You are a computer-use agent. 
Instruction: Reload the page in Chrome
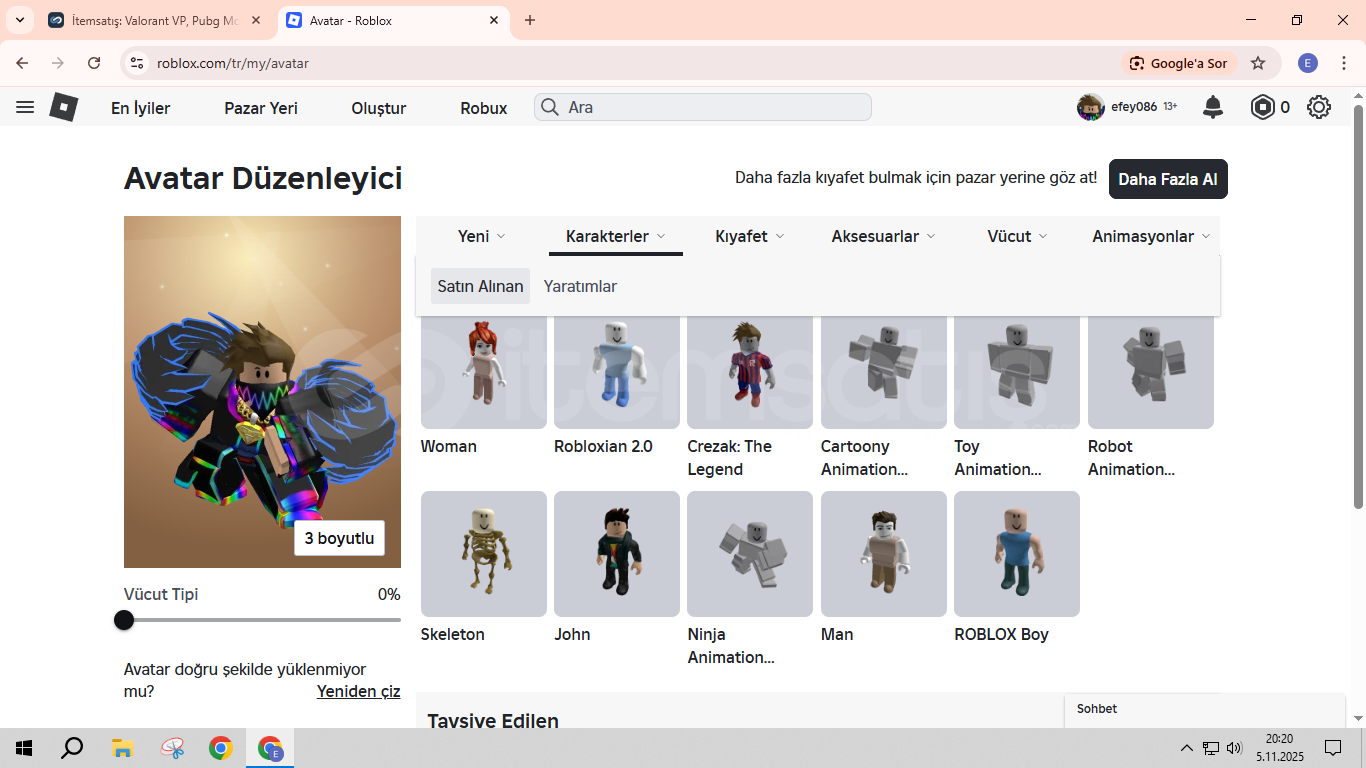[x=94, y=63]
